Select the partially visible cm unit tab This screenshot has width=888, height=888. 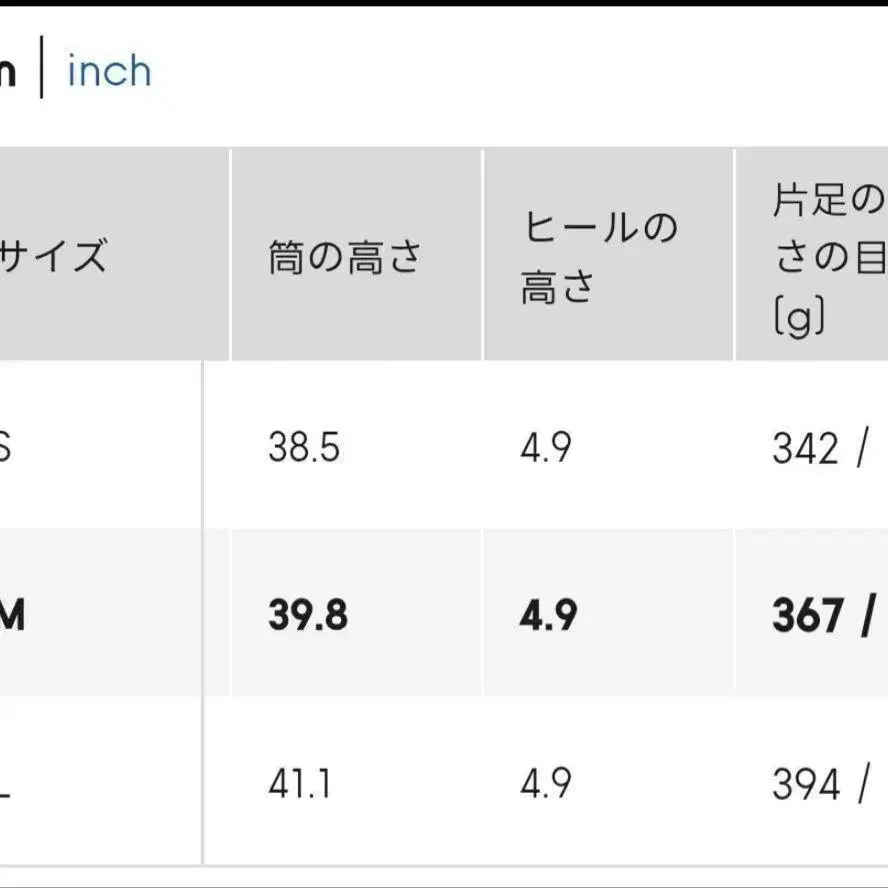pos(8,74)
